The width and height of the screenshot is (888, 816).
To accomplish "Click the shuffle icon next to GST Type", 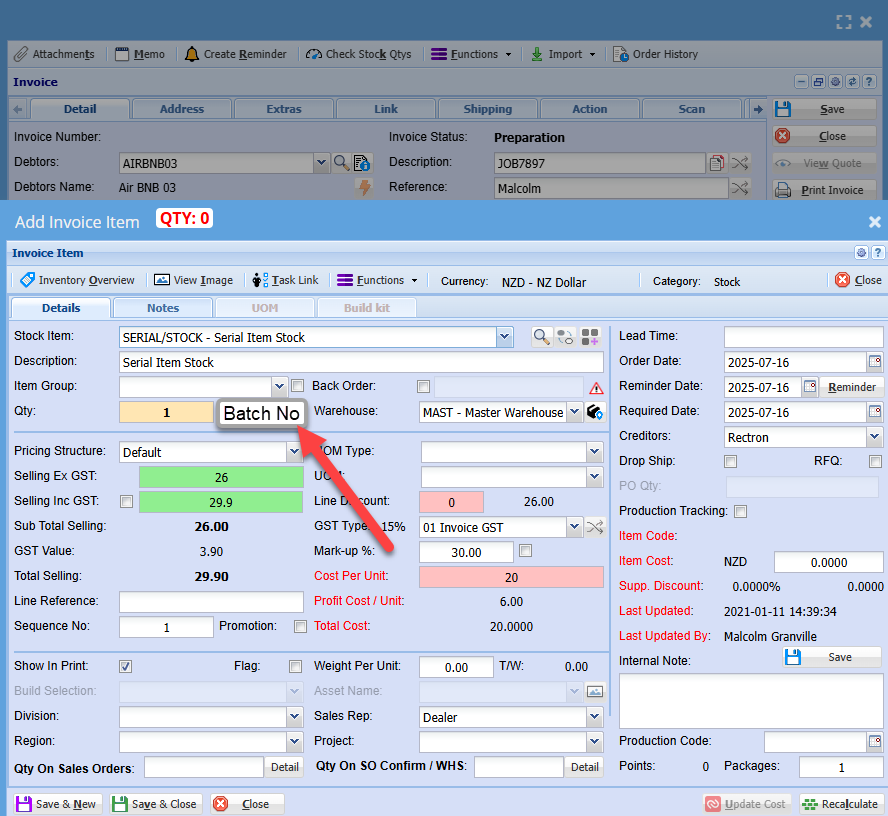I will tap(595, 527).
